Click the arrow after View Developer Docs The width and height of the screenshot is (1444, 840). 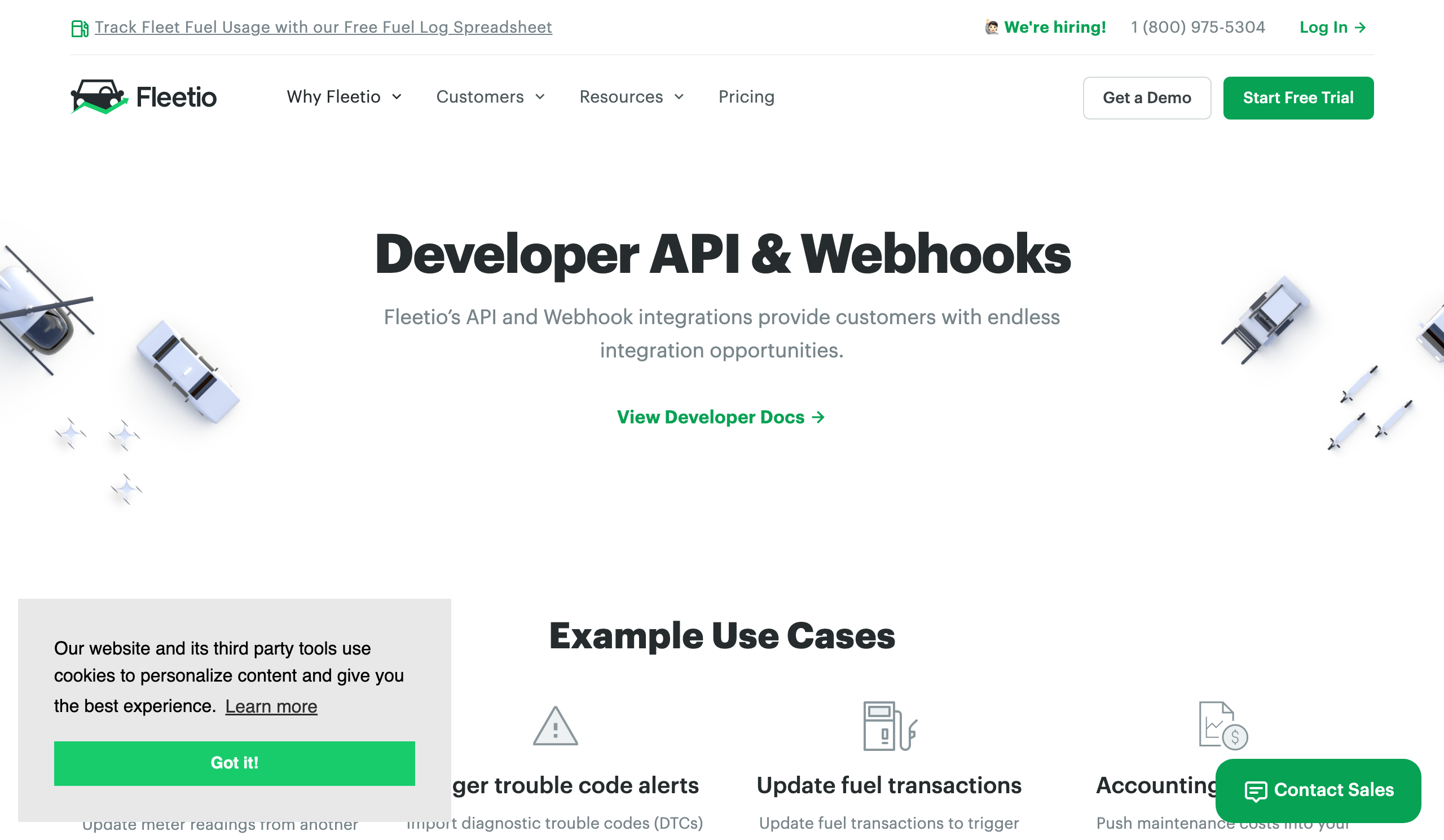point(819,417)
